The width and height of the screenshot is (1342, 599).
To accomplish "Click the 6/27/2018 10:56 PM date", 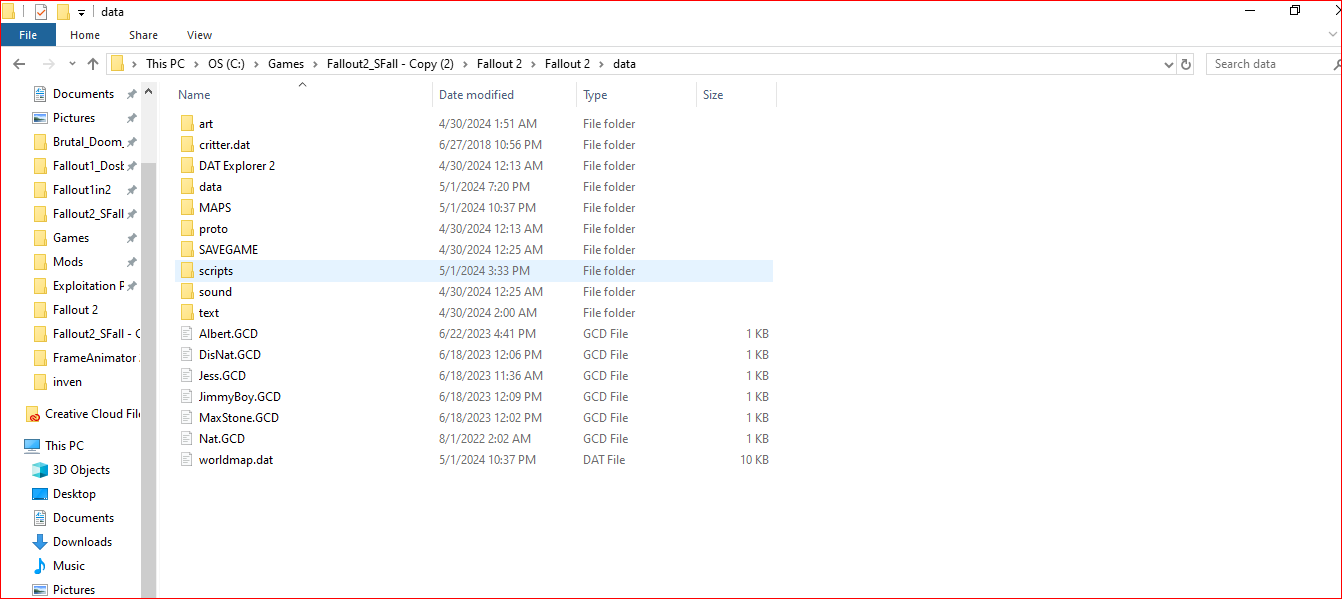I will tap(491, 145).
